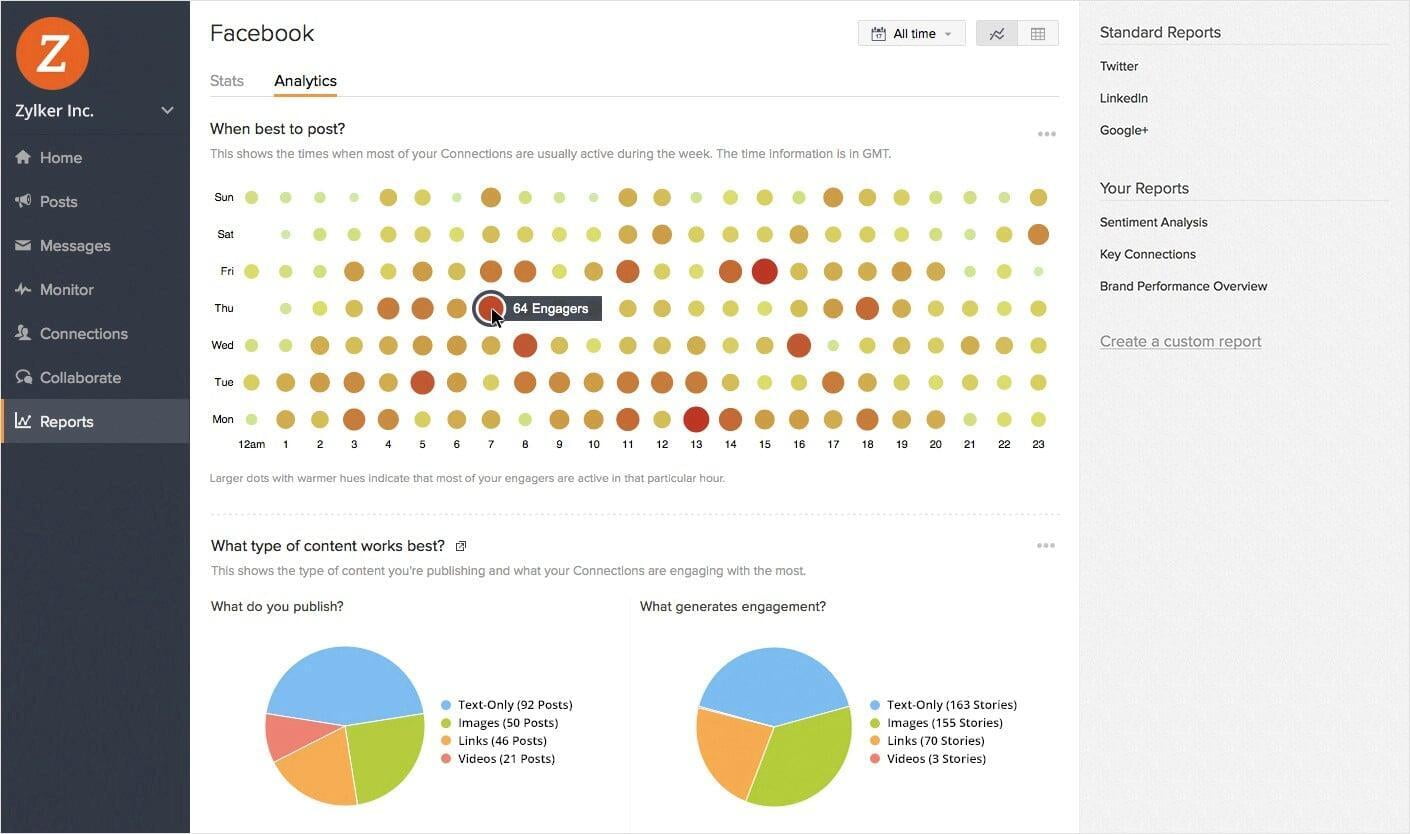Switch to table view using the grid toggle
The height and width of the screenshot is (834, 1410).
pos(1037,32)
